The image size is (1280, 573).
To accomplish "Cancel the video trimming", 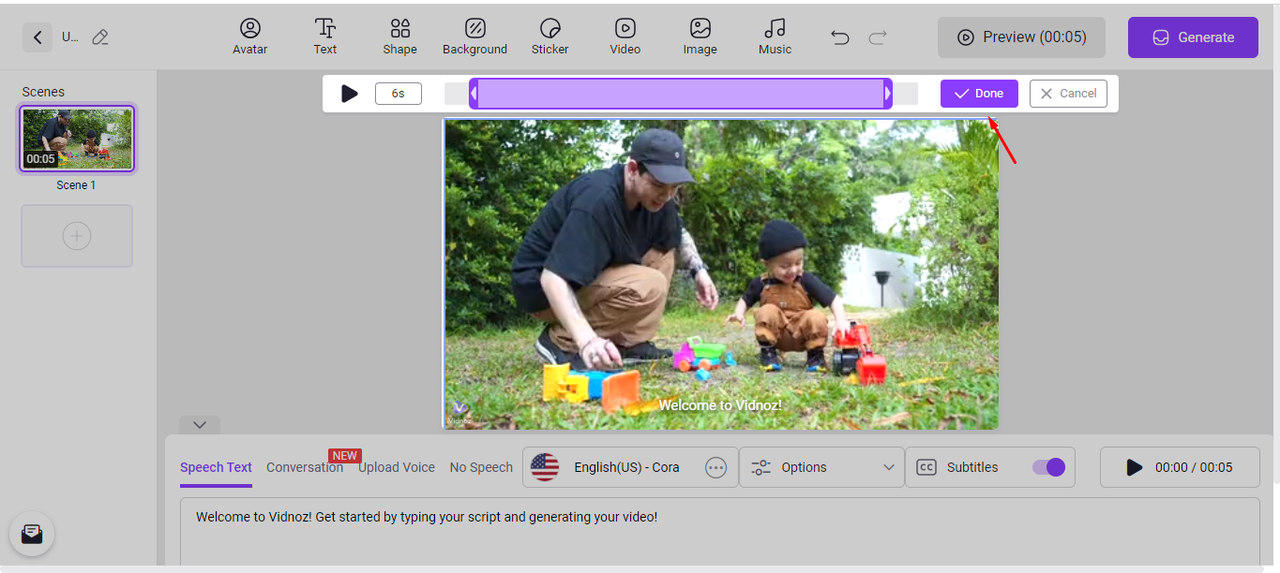I will [x=1068, y=93].
